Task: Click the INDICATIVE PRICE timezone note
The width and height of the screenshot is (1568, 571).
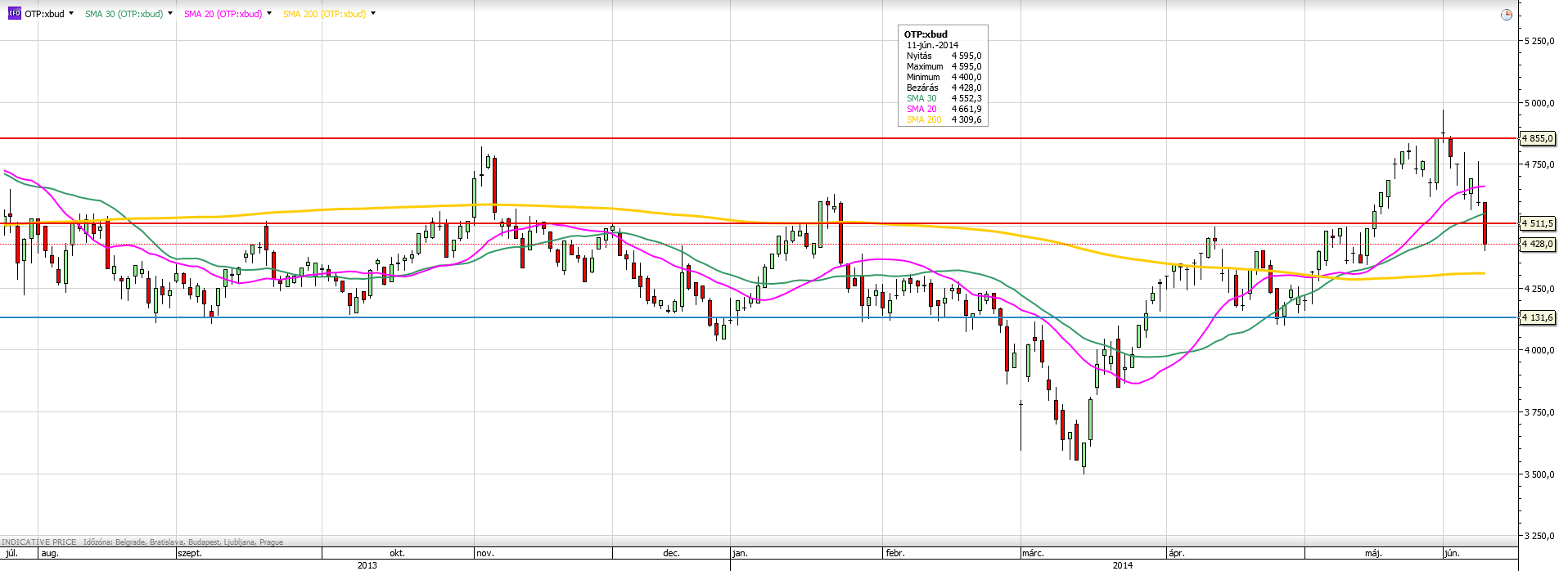Action: [142, 542]
